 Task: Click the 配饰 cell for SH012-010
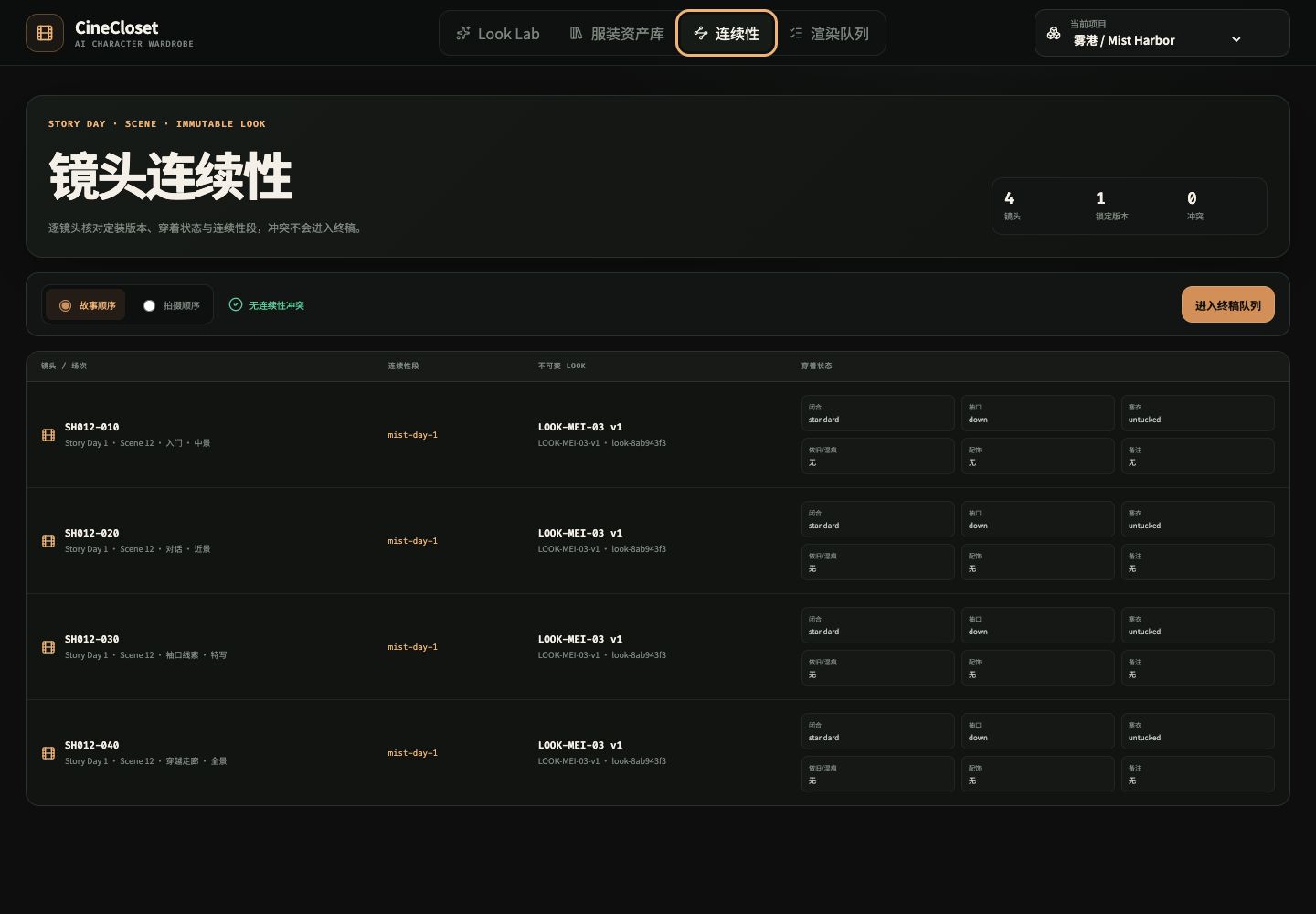coord(1037,456)
